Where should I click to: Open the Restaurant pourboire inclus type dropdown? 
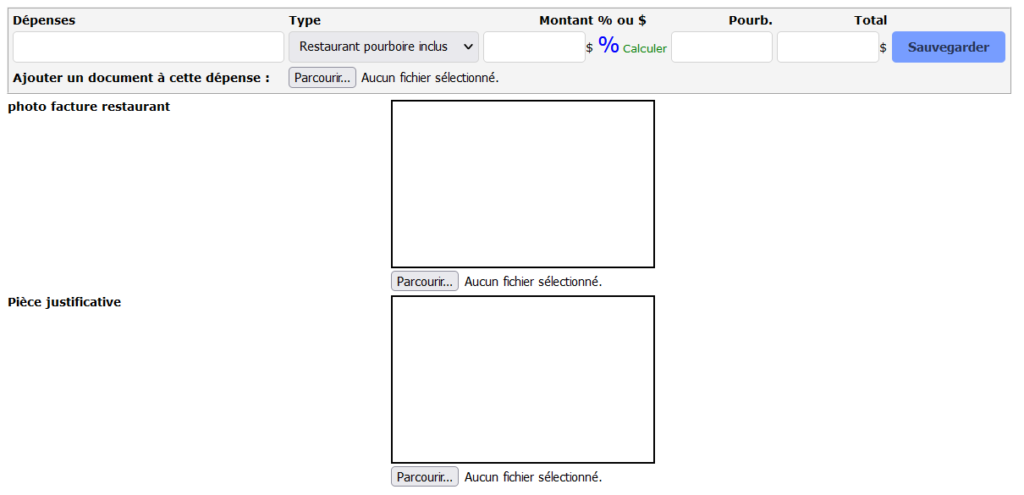[x=384, y=47]
